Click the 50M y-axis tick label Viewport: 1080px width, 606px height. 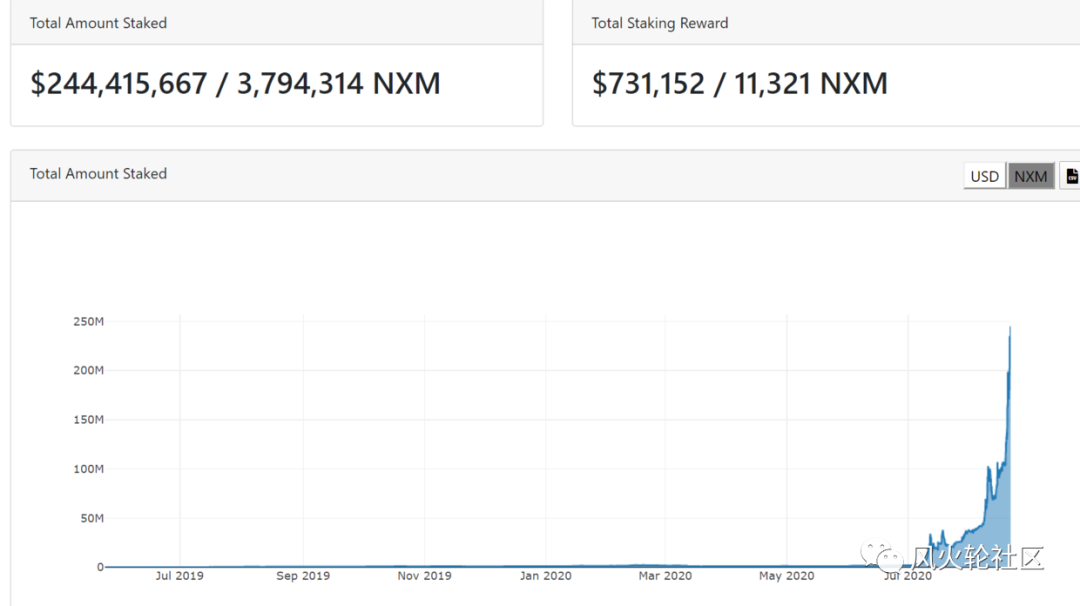91,518
